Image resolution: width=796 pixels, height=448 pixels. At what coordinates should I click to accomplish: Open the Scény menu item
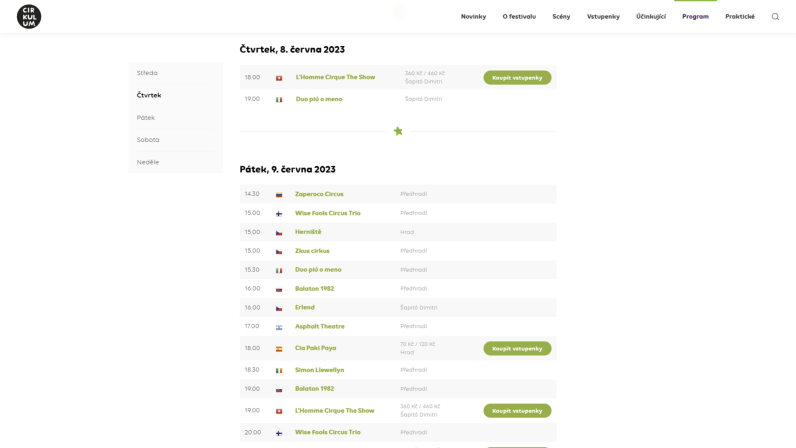pyautogui.click(x=561, y=16)
